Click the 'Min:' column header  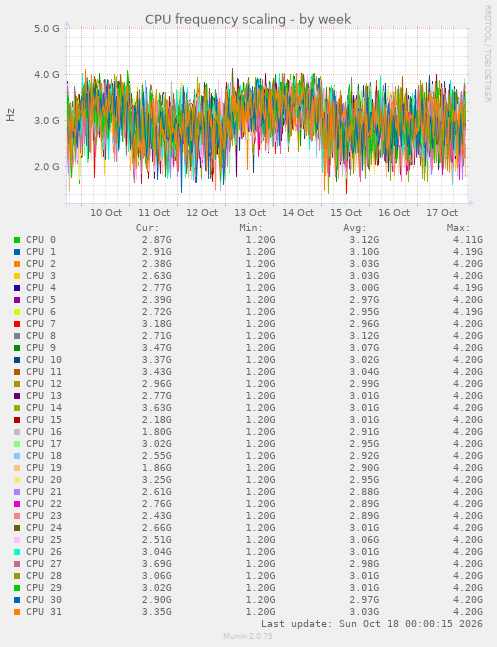click(251, 228)
